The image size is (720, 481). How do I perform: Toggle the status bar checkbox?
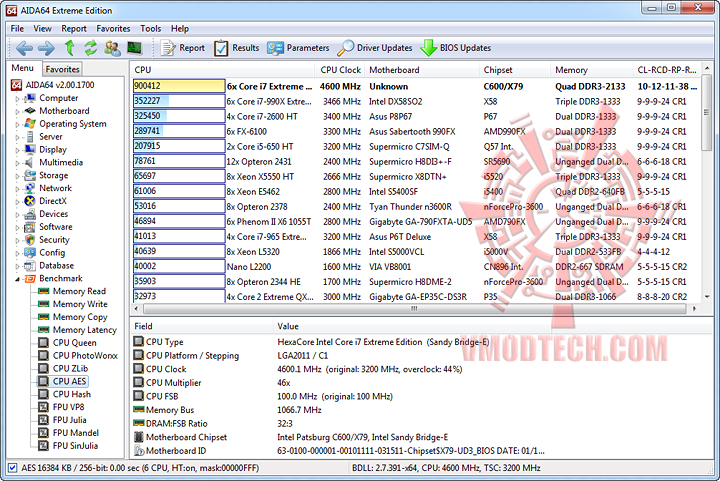(x=12, y=468)
